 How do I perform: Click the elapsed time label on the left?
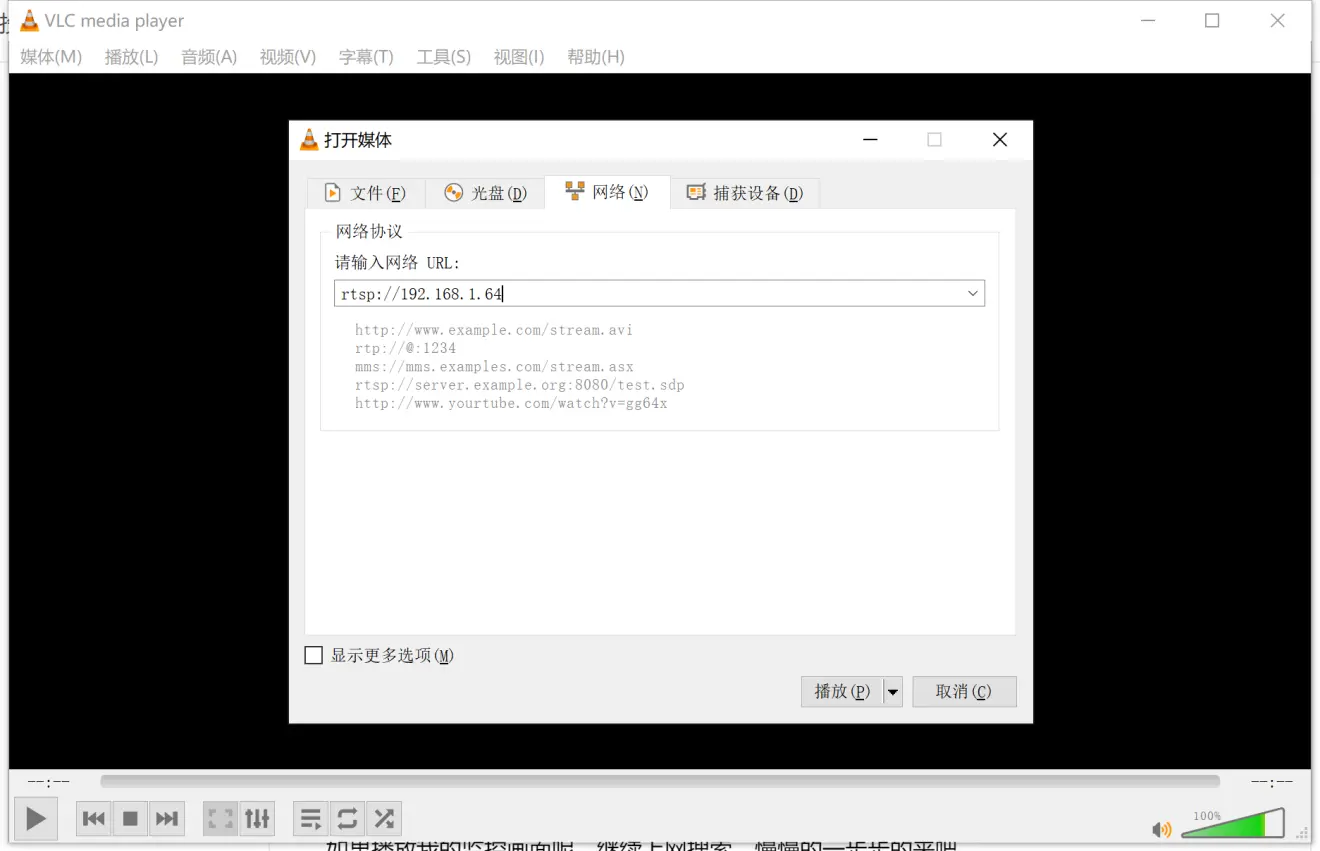point(49,781)
